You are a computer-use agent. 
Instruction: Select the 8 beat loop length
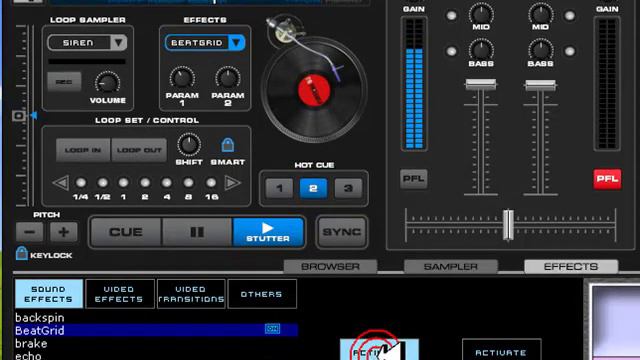pyautogui.click(x=188, y=182)
